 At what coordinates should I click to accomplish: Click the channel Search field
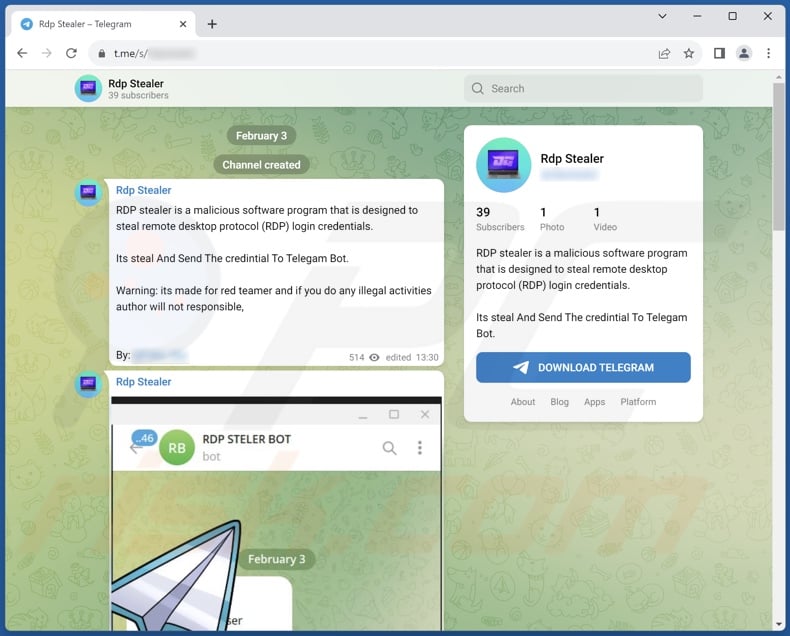pyautogui.click(x=583, y=89)
